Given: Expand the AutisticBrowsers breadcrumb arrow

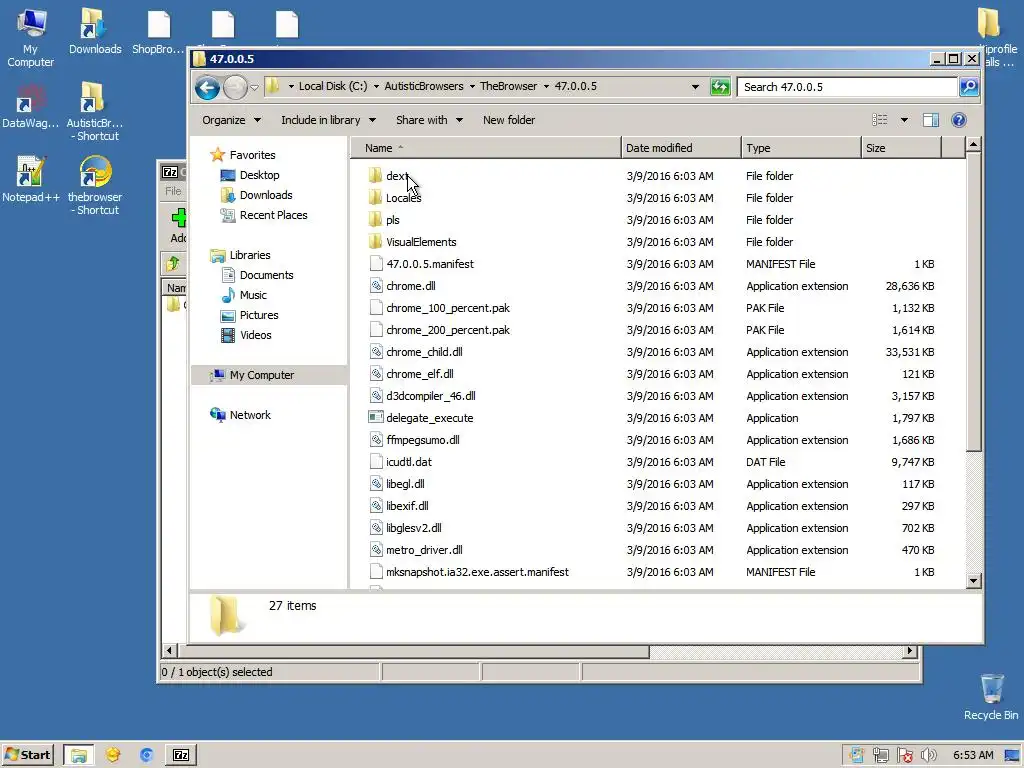Looking at the screenshot, I should point(472,86).
